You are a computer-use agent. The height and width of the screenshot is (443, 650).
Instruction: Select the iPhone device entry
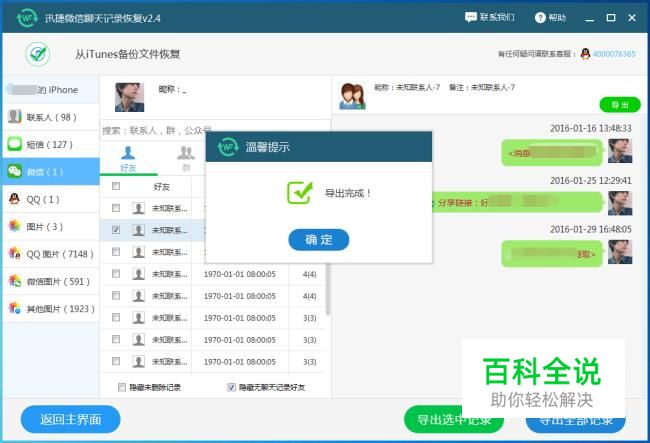pyautogui.click(x=51, y=90)
